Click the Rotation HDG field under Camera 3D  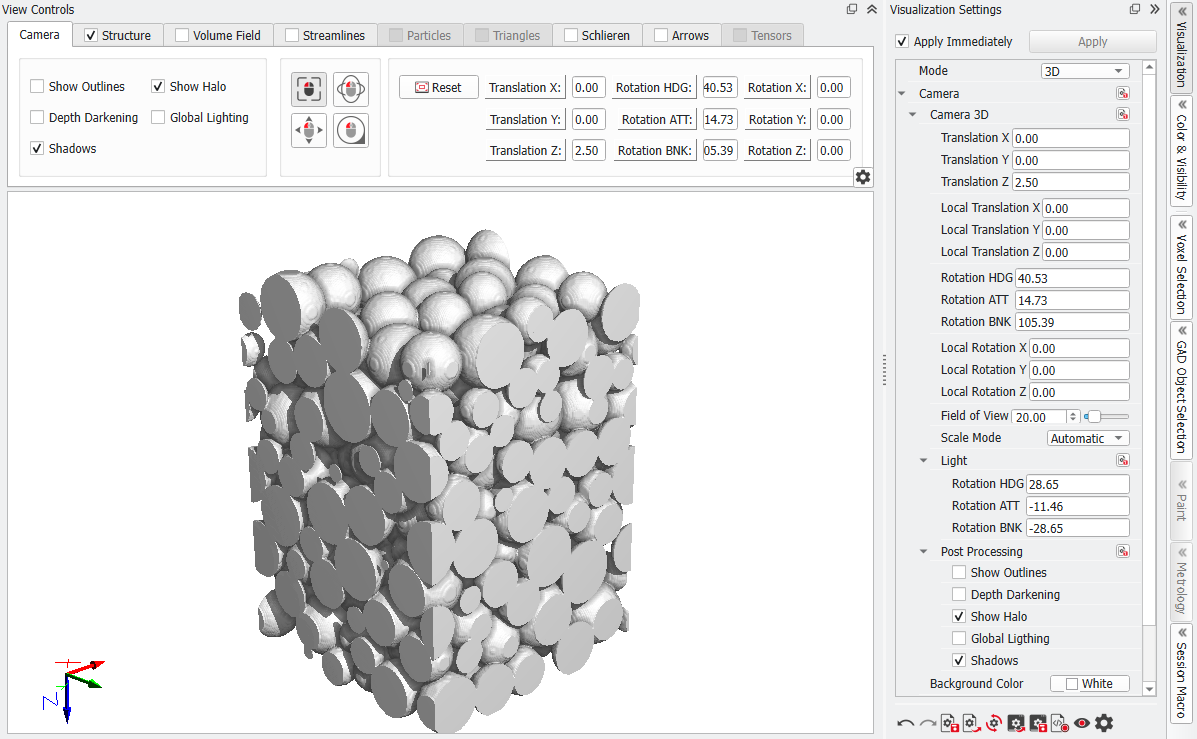pyautogui.click(x=1072, y=279)
